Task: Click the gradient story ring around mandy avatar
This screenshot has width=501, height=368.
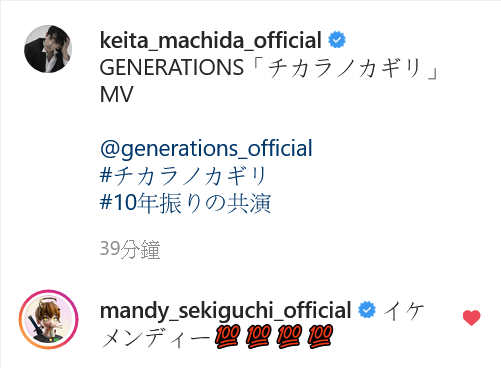Action: coord(49,292)
